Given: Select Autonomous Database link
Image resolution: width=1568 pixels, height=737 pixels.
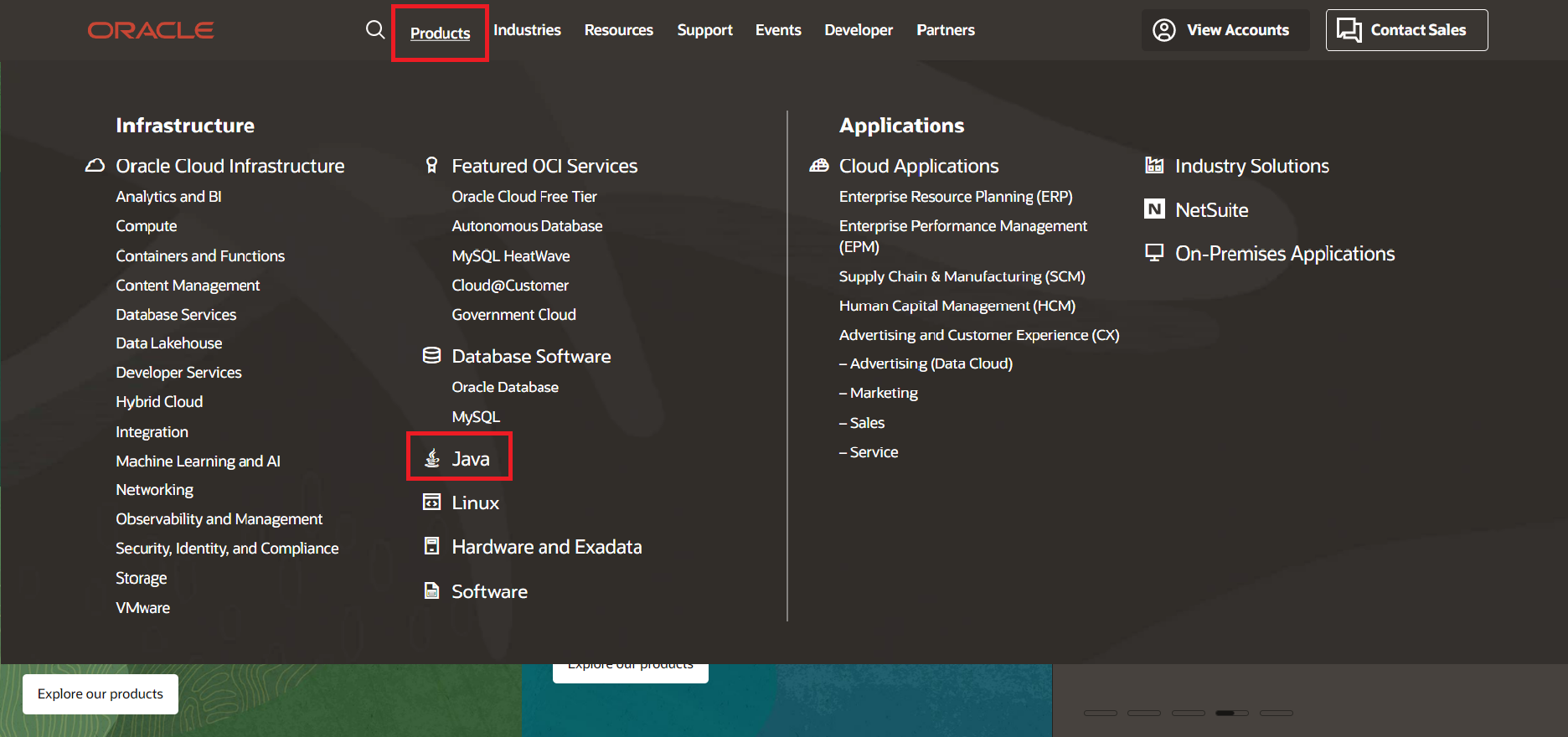Looking at the screenshot, I should click(527, 226).
